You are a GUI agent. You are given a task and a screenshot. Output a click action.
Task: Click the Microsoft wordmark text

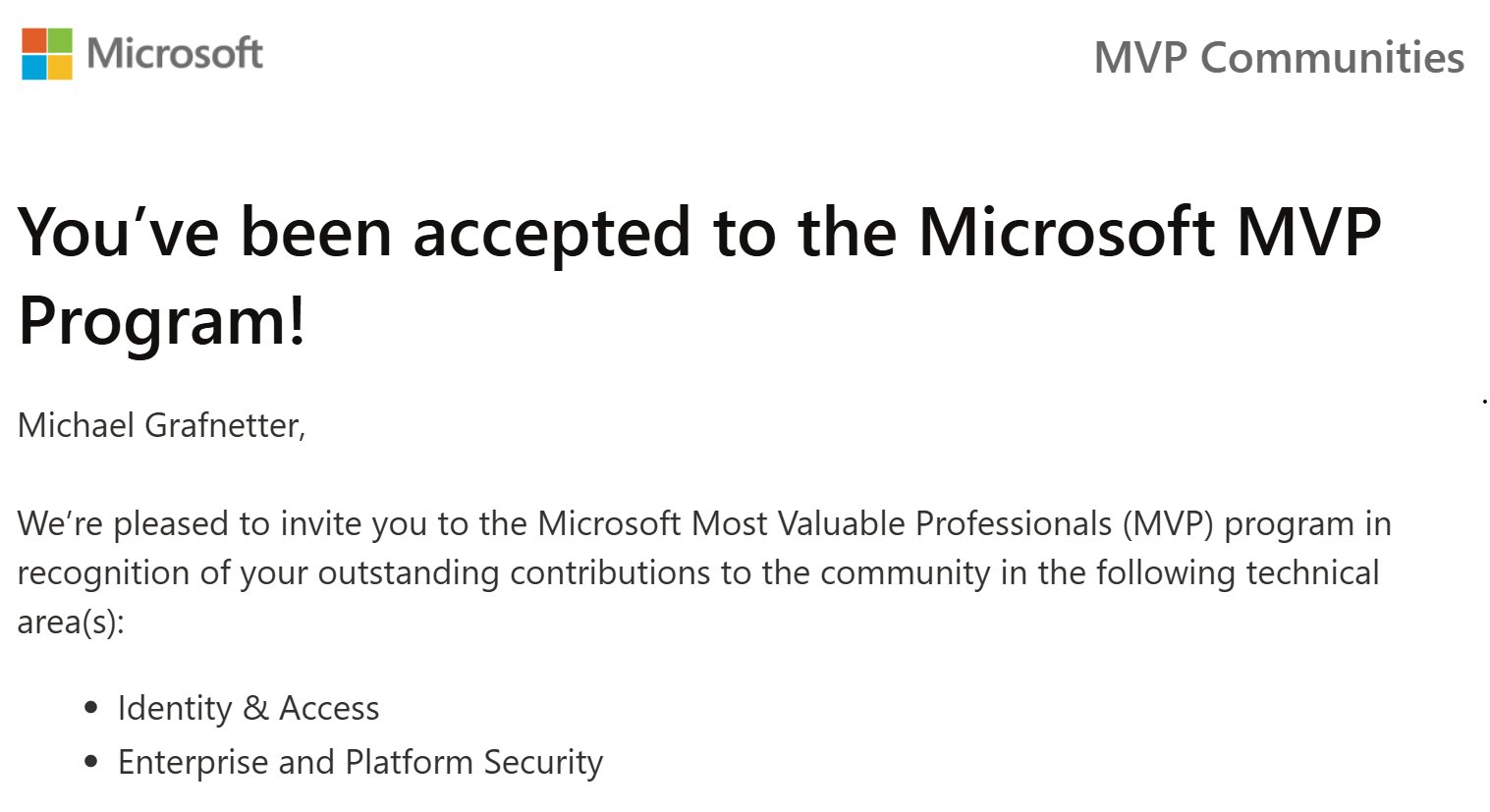coord(175,53)
